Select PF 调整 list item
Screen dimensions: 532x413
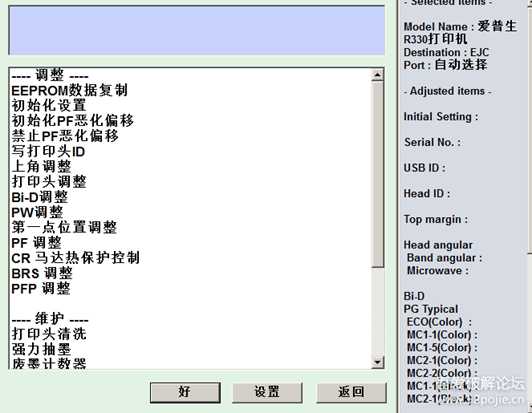pos(36,243)
